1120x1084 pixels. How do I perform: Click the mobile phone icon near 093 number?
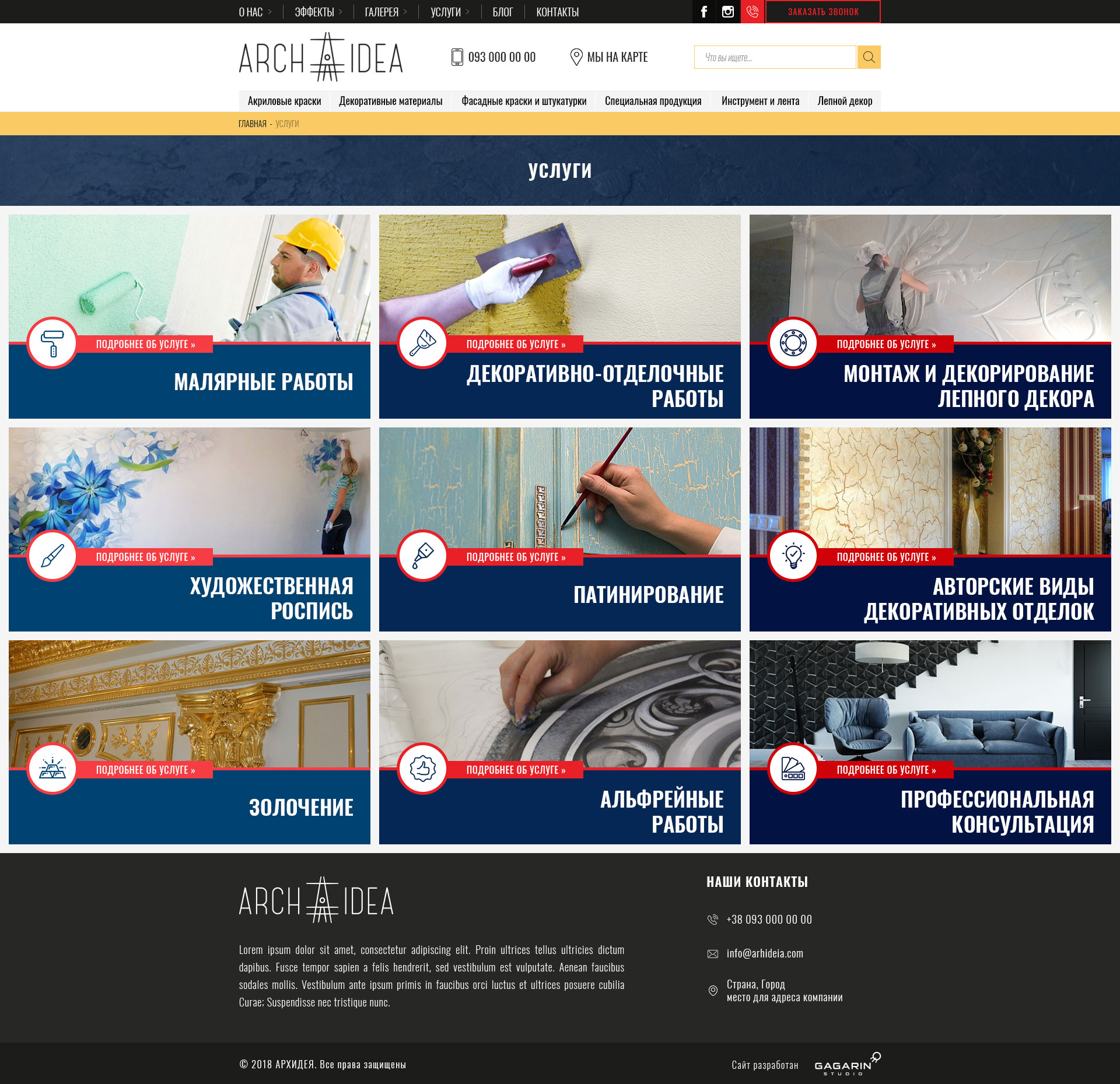[457, 57]
